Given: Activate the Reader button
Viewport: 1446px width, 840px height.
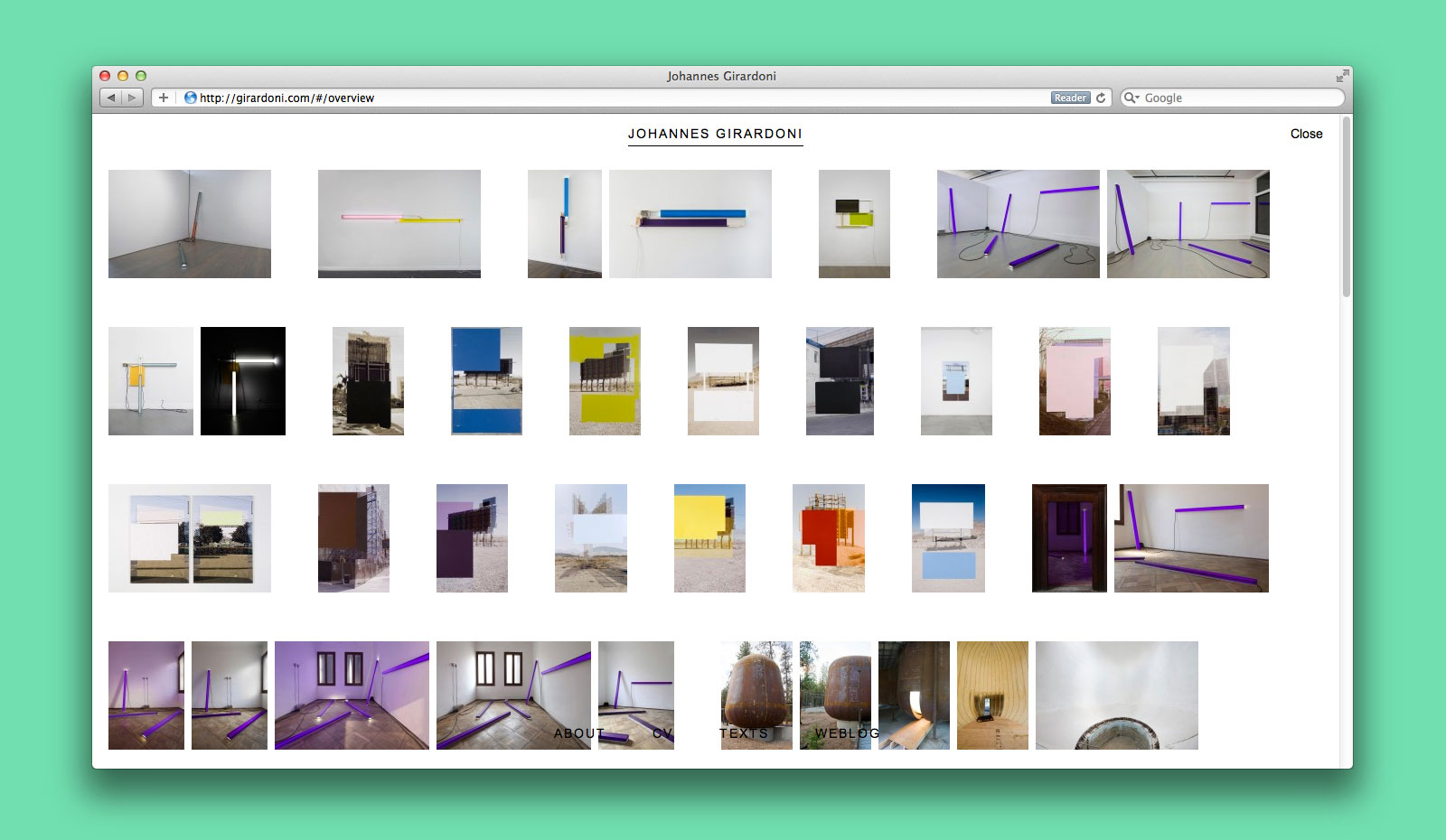Looking at the screenshot, I should click(x=1070, y=98).
